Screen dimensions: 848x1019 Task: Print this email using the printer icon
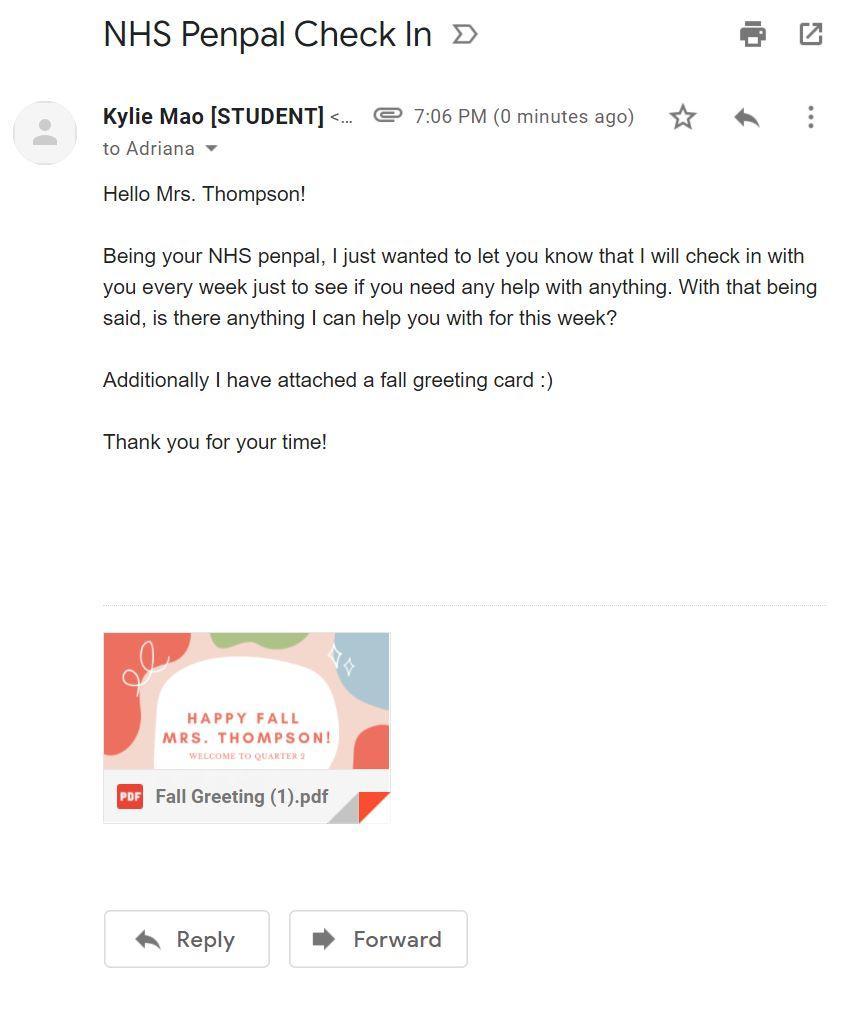coord(752,34)
